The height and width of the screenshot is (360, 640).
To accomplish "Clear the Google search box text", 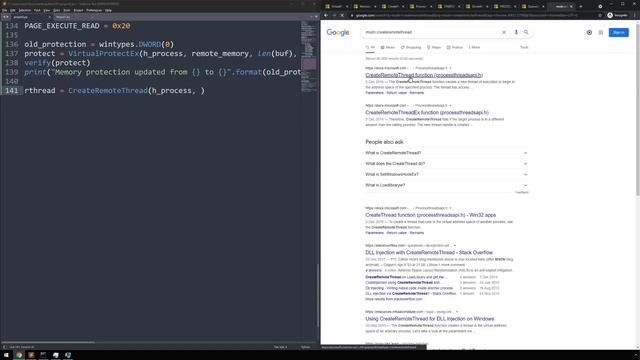I will coord(504,32).
